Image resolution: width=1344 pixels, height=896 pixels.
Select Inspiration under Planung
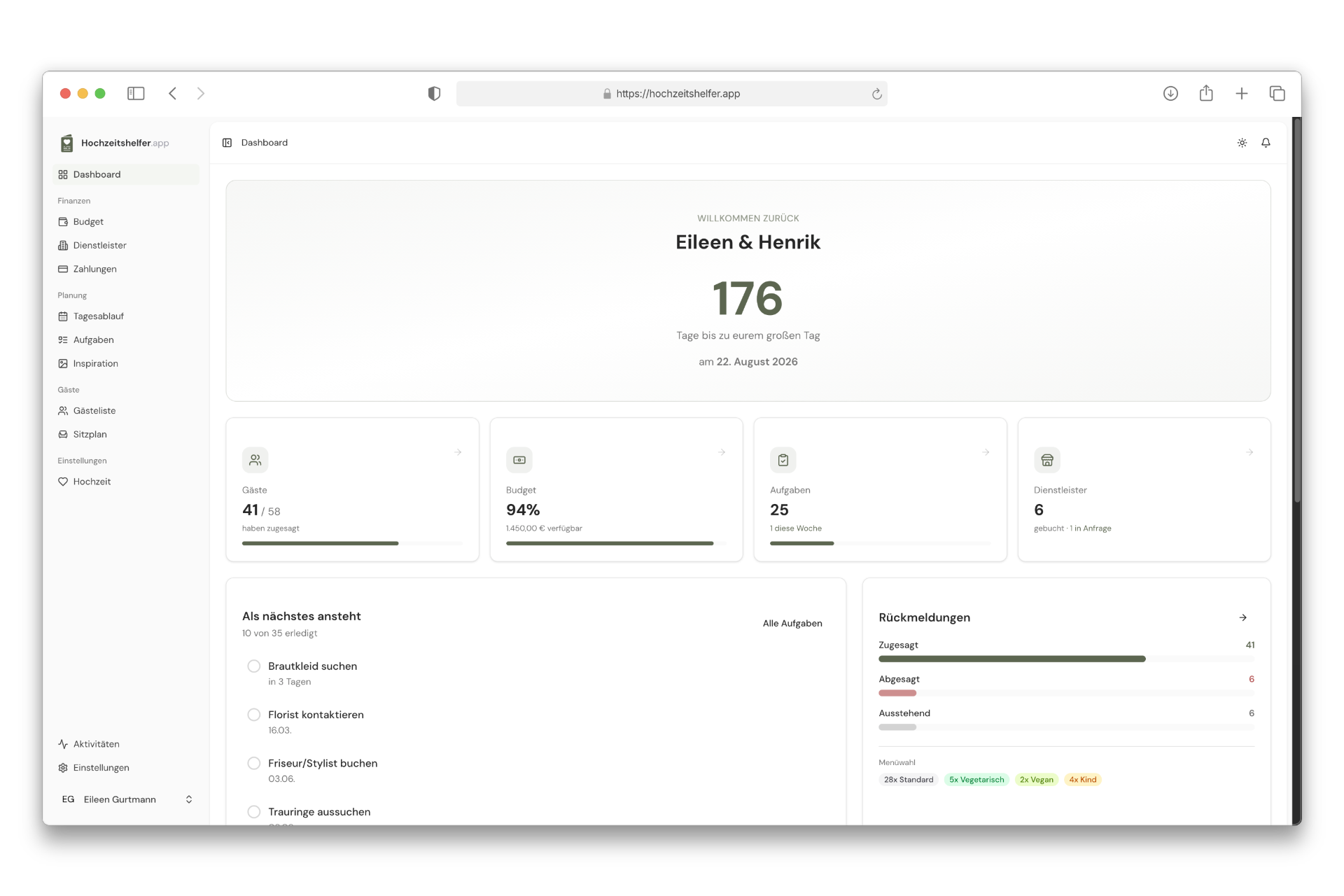click(x=96, y=363)
